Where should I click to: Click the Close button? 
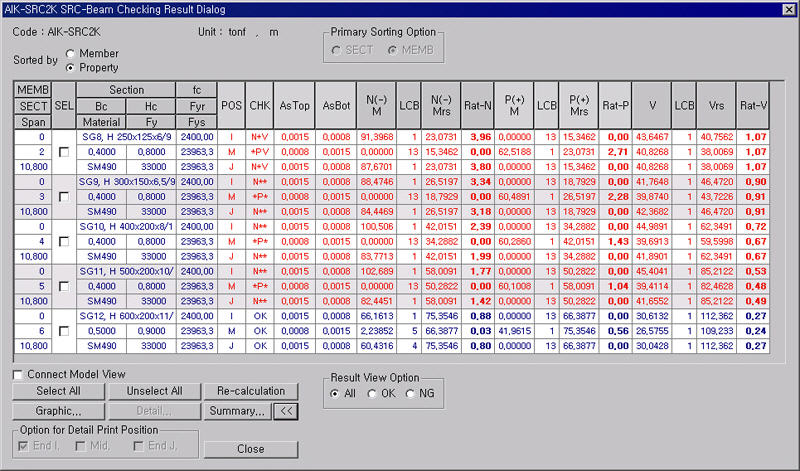click(x=251, y=449)
